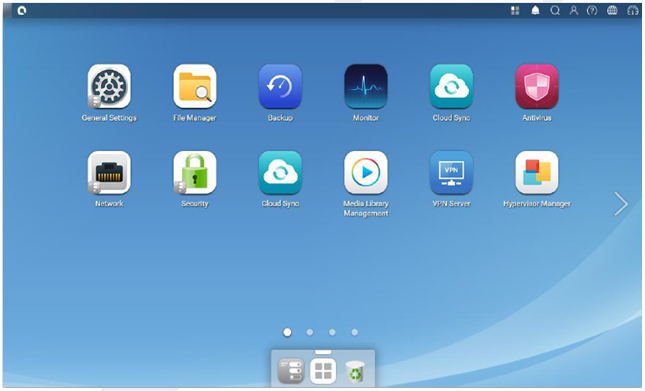Launch Media Library Management

(x=366, y=173)
